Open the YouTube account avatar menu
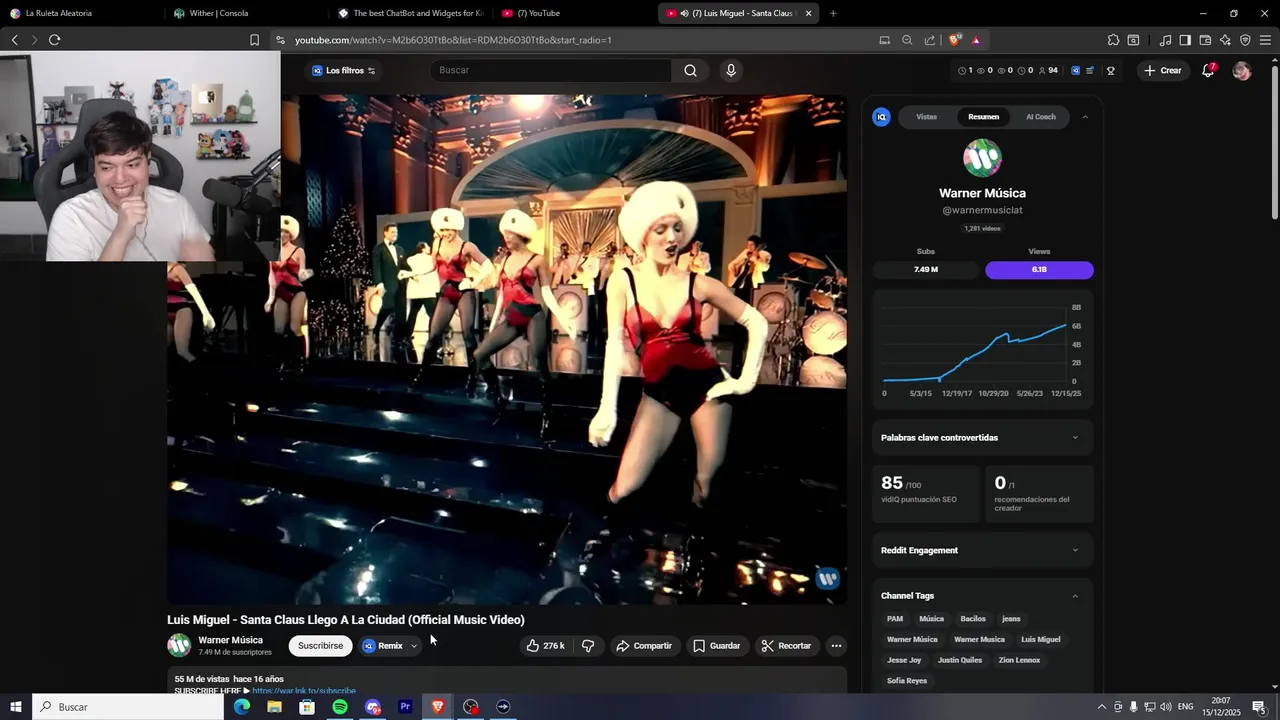Screen dimensions: 1280x720 pos(1242,71)
